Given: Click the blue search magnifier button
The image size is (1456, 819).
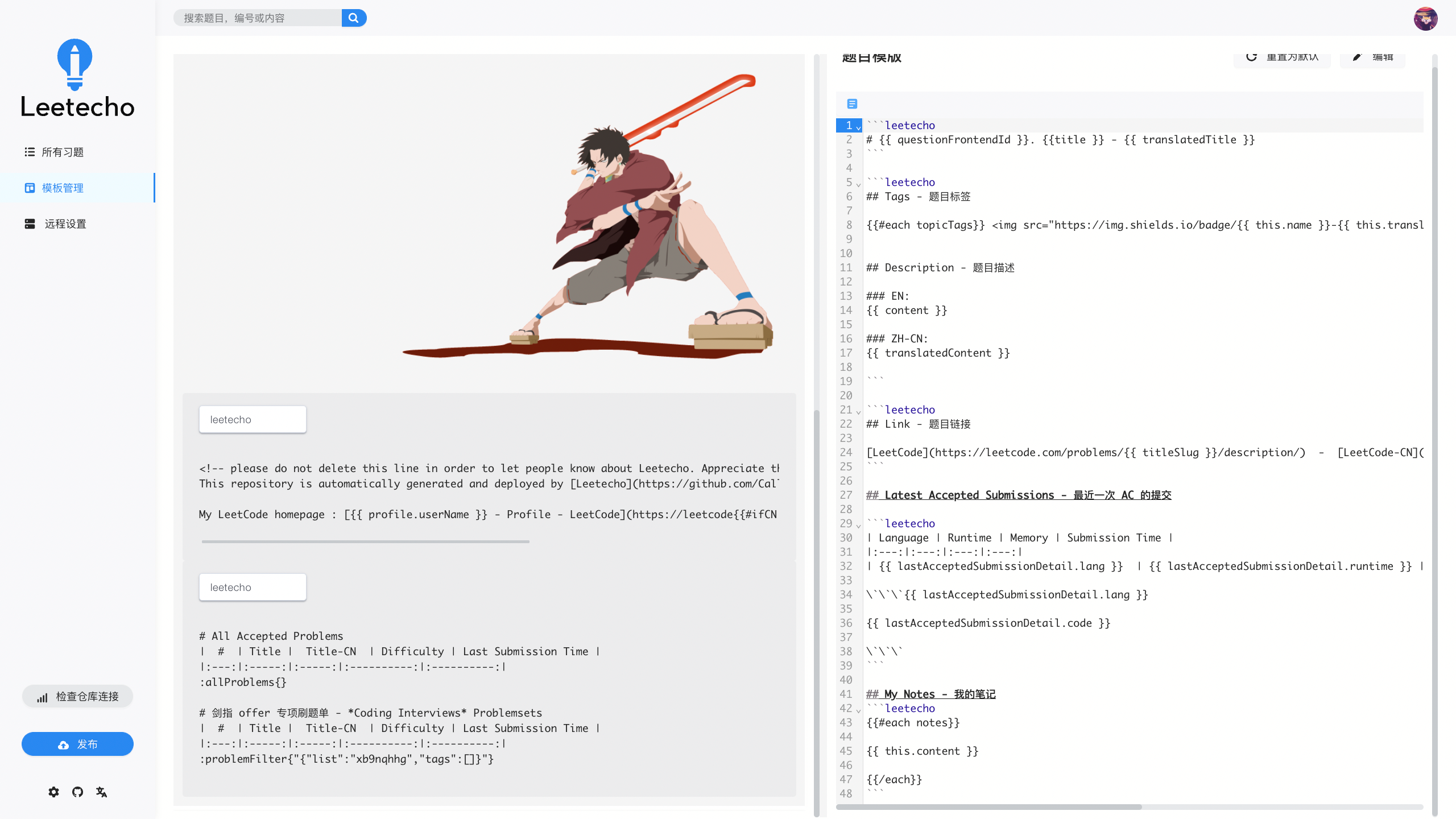Looking at the screenshot, I should coord(354,18).
